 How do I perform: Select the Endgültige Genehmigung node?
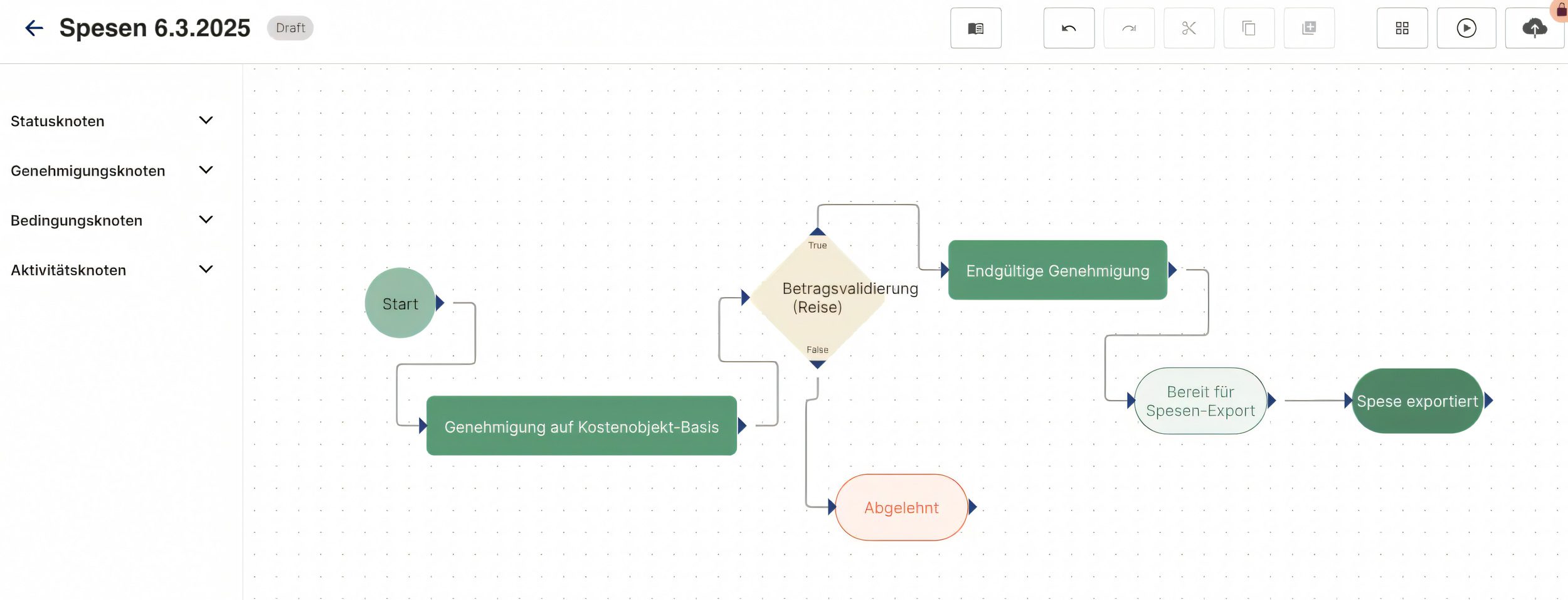pyautogui.click(x=1057, y=270)
